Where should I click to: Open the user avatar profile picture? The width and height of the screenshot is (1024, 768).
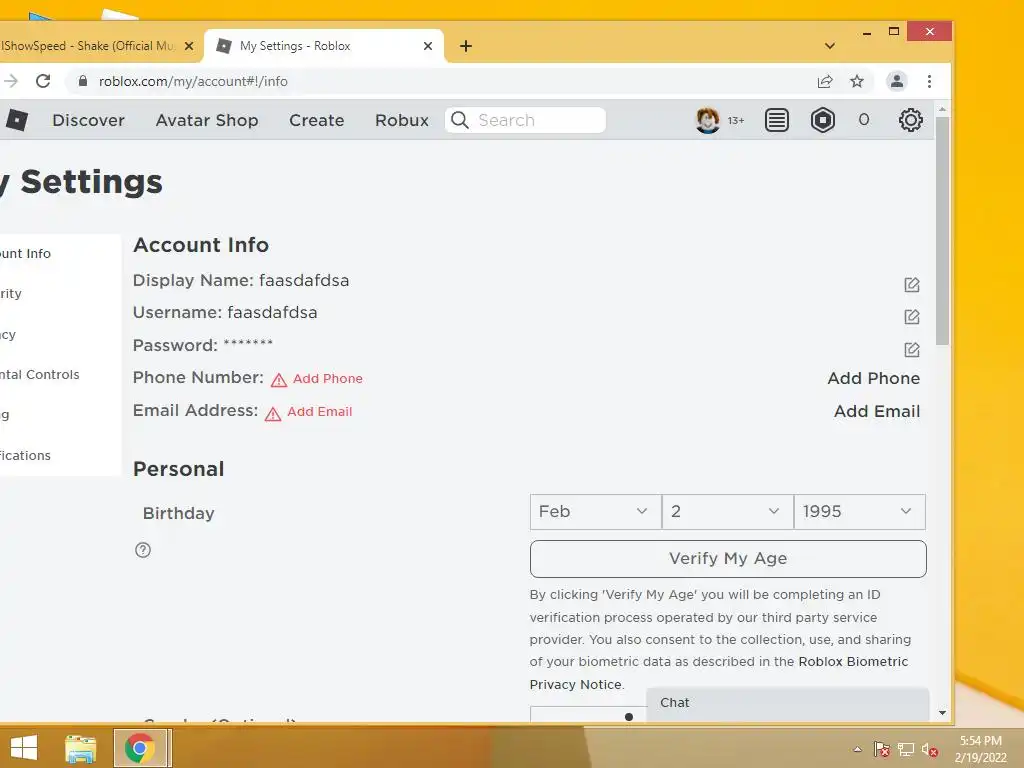tap(707, 120)
